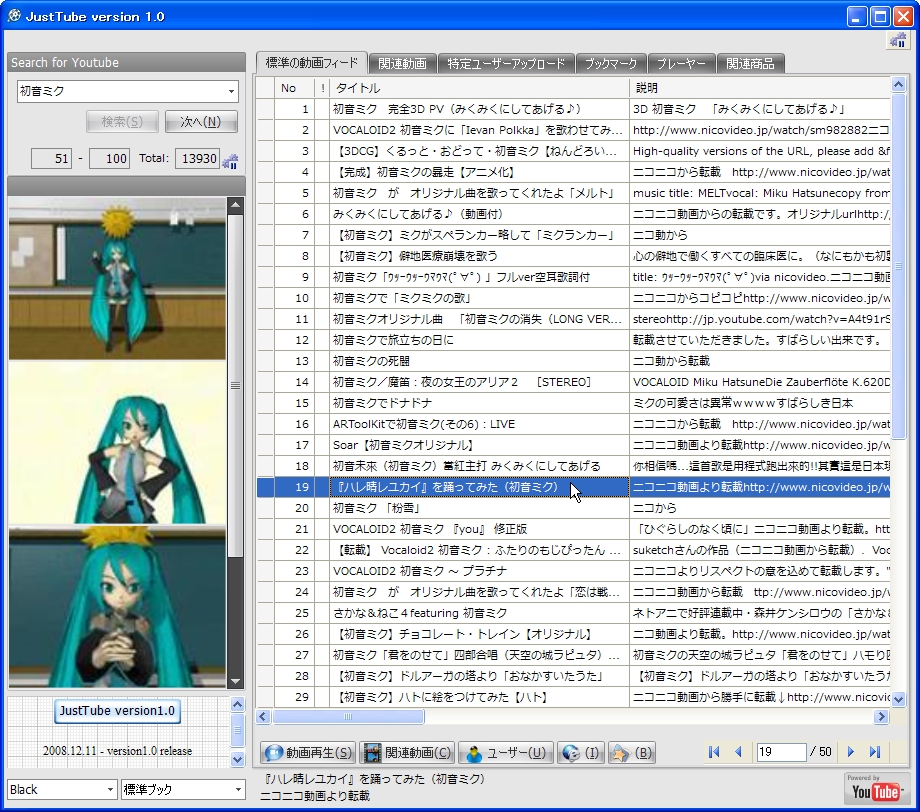Click the thumbnail list scroll down arrow
The image size is (920, 812).
click(235, 681)
